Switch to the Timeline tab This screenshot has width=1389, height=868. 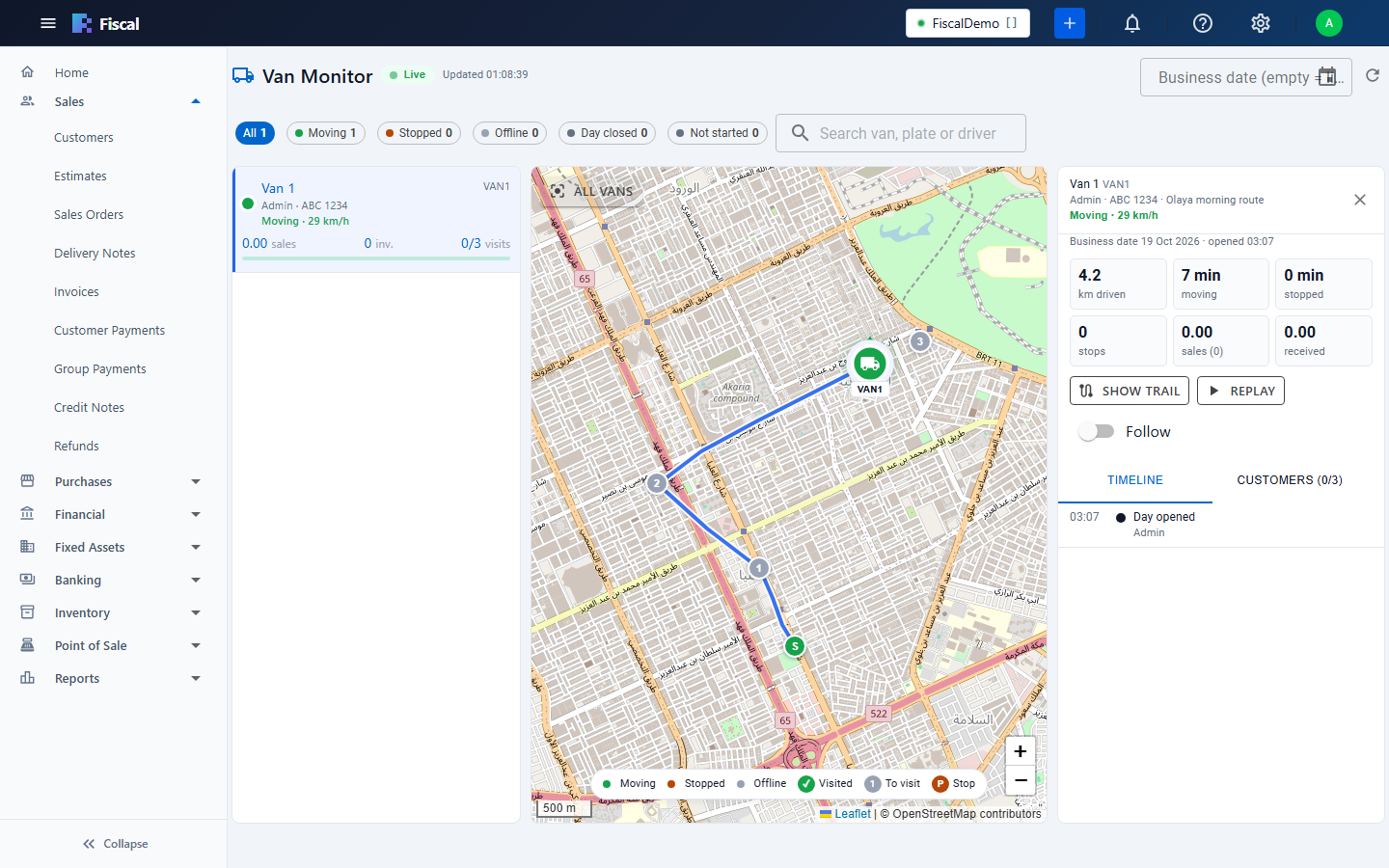click(1135, 480)
